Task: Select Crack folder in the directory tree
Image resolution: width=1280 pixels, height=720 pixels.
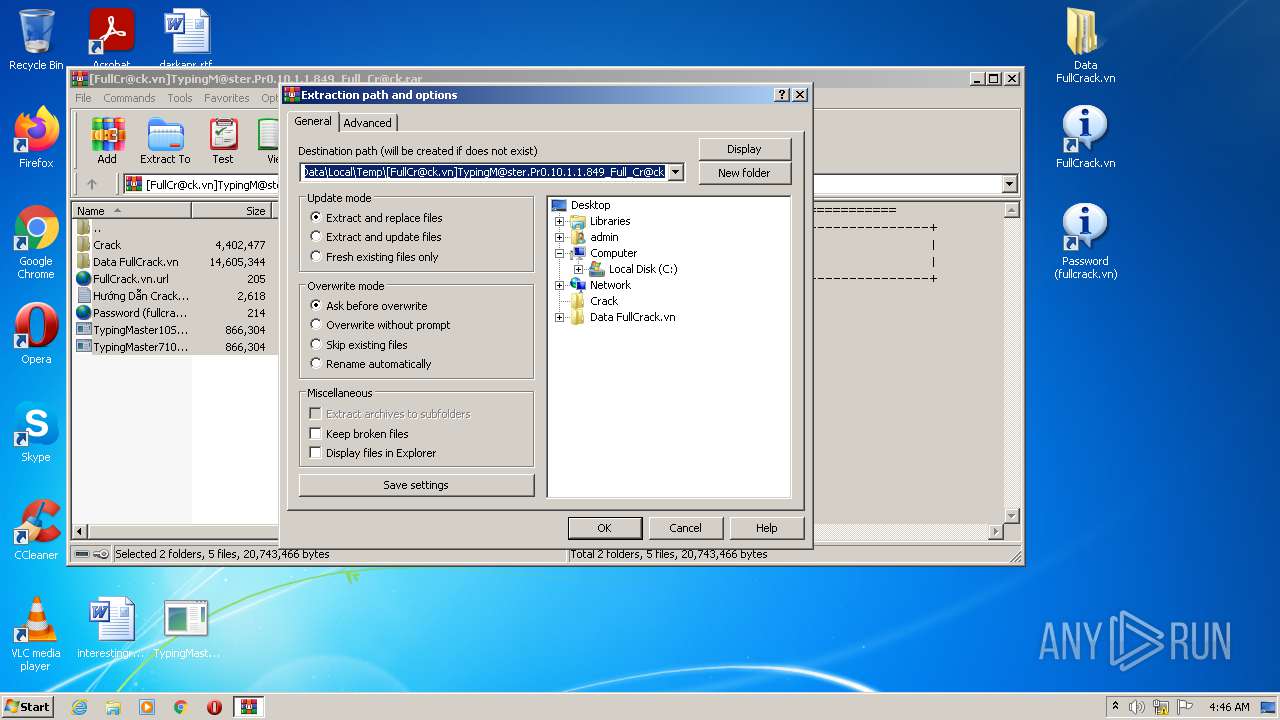Action: (604, 301)
